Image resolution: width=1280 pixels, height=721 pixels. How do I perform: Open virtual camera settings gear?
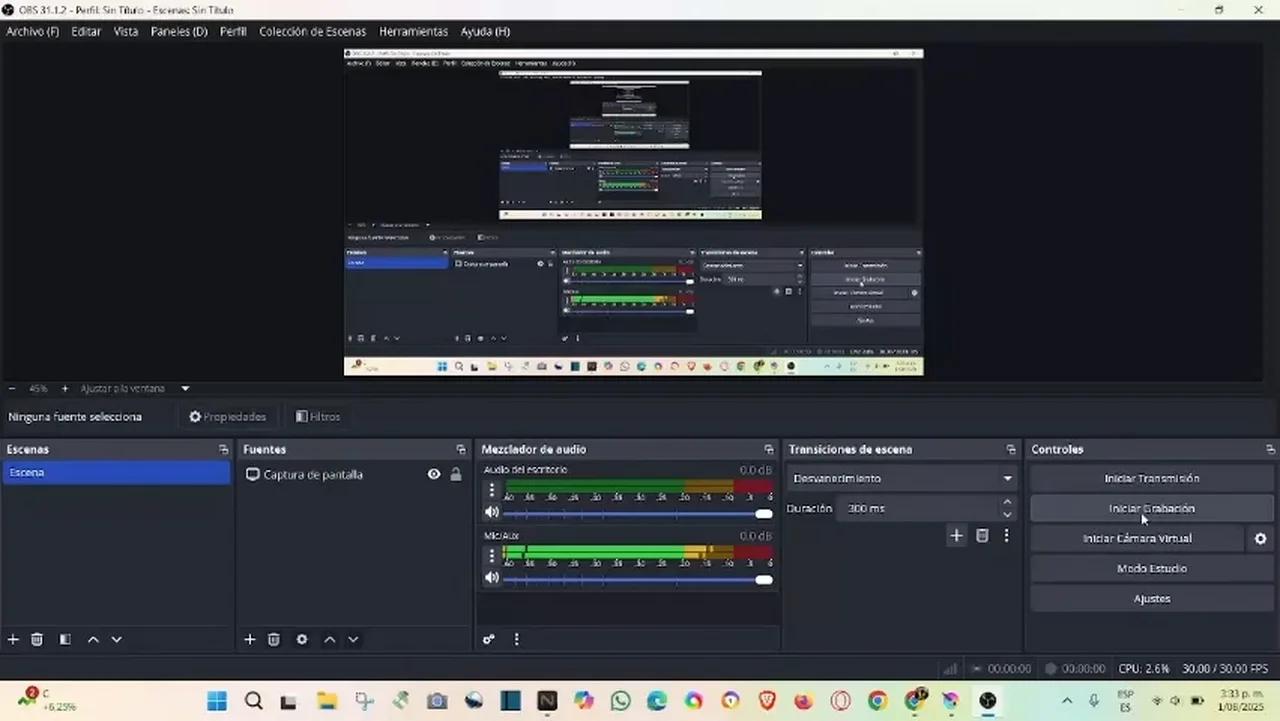point(1260,539)
